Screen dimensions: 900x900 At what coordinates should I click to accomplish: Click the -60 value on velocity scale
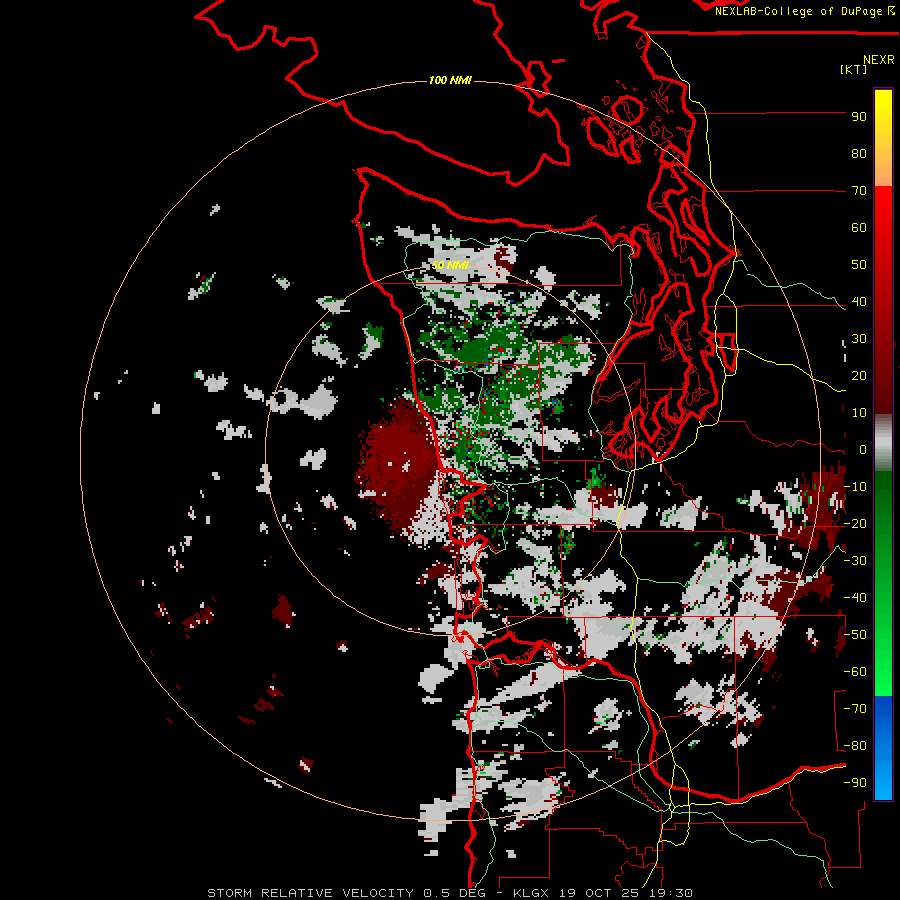pos(855,672)
